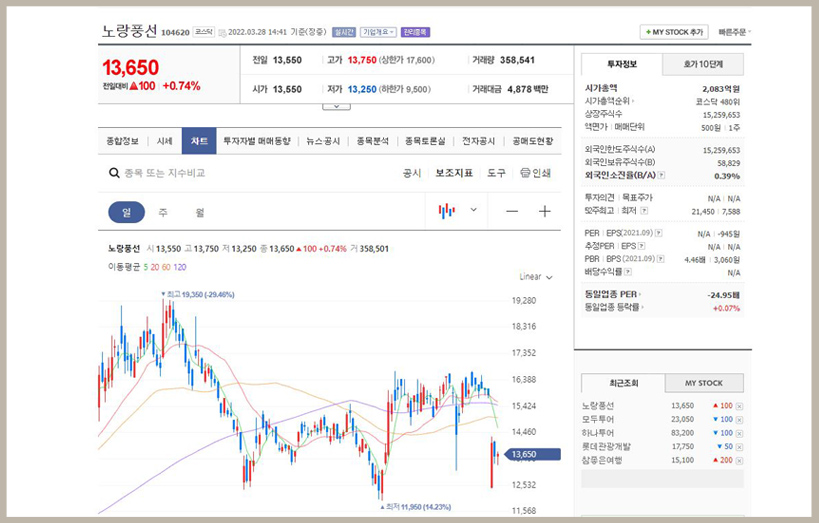Toggle the 20-day moving average
This screenshot has width=819, height=523.
coord(155,267)
